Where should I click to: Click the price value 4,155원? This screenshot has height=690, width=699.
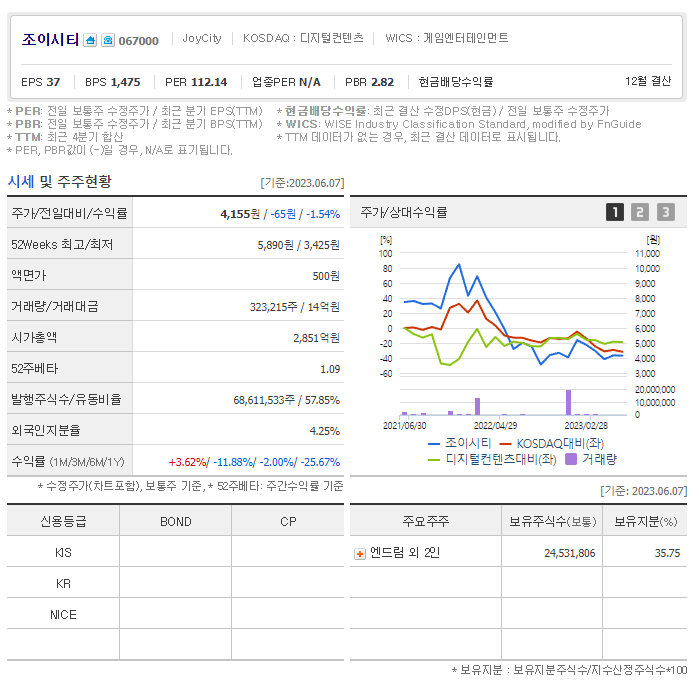click(x=240, y=214)
